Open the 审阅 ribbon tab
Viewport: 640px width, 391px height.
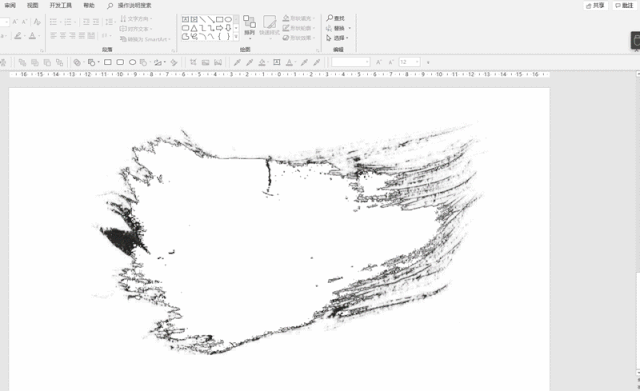point(10,5)
